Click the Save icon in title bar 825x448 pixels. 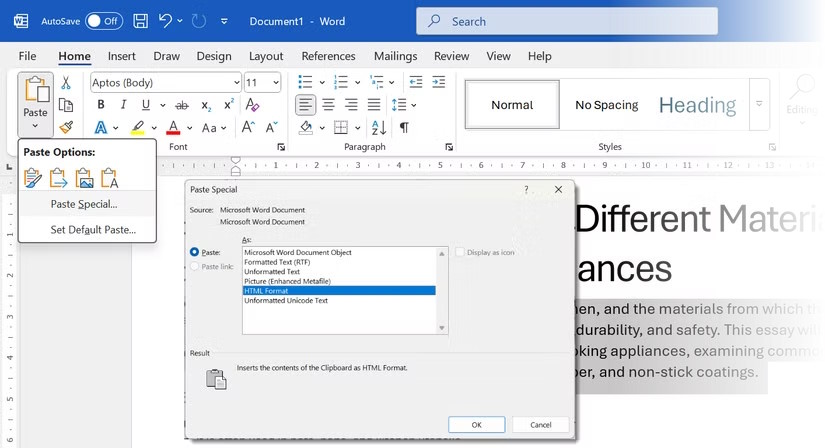tap(141, 21)
